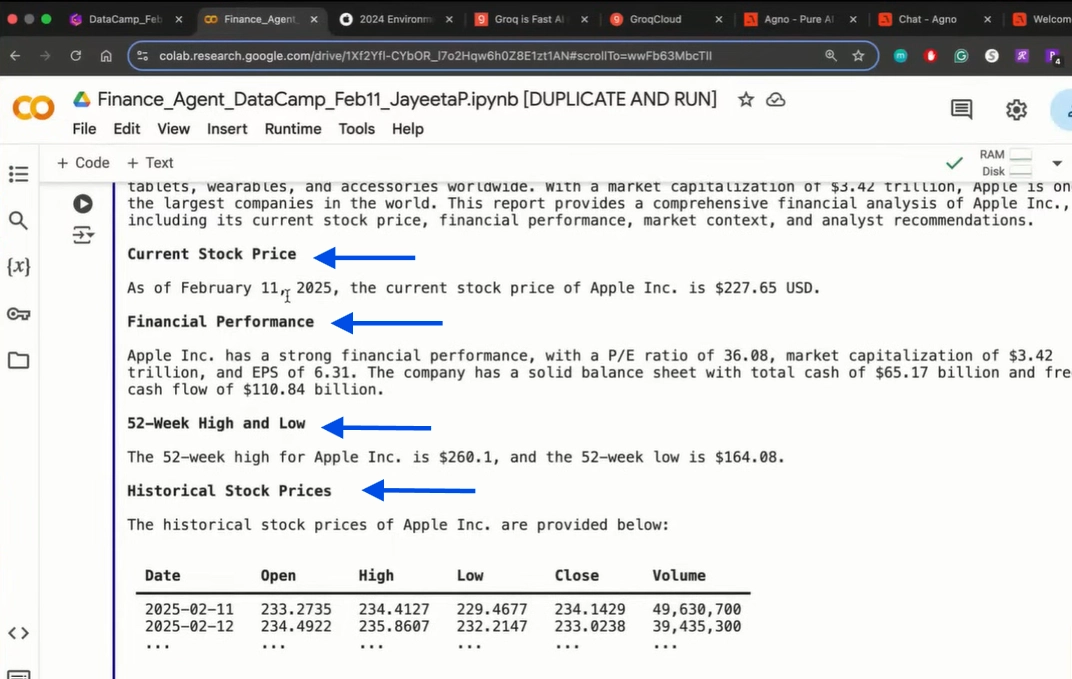
Task: Open the Edit menu
Action: click(126, 129)
